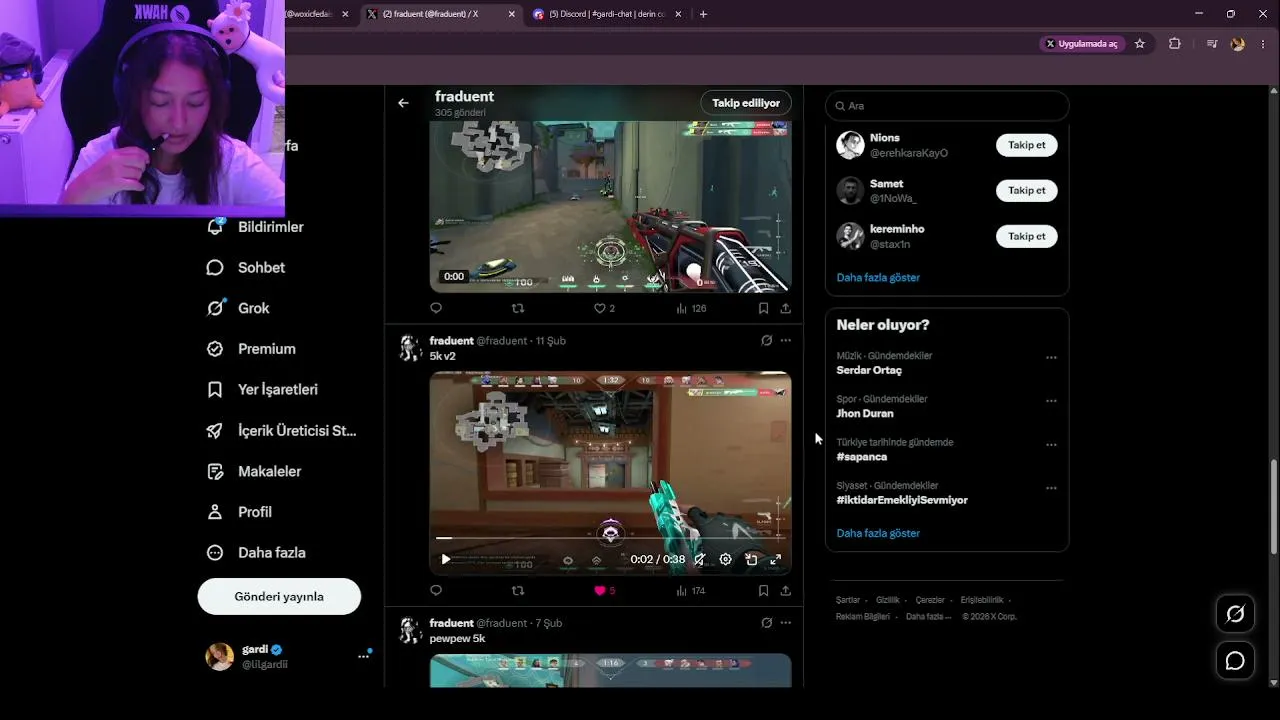Switch to the fraduent X browser tab
The height and width of the screenshot is (720, 1280).
441,14
